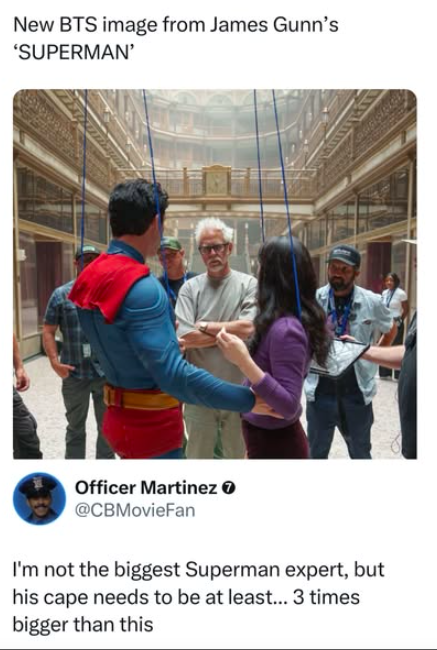437x650 pixels.
Task: Click the verified badge beside Officer Martinez
Action: coord(229,488)
